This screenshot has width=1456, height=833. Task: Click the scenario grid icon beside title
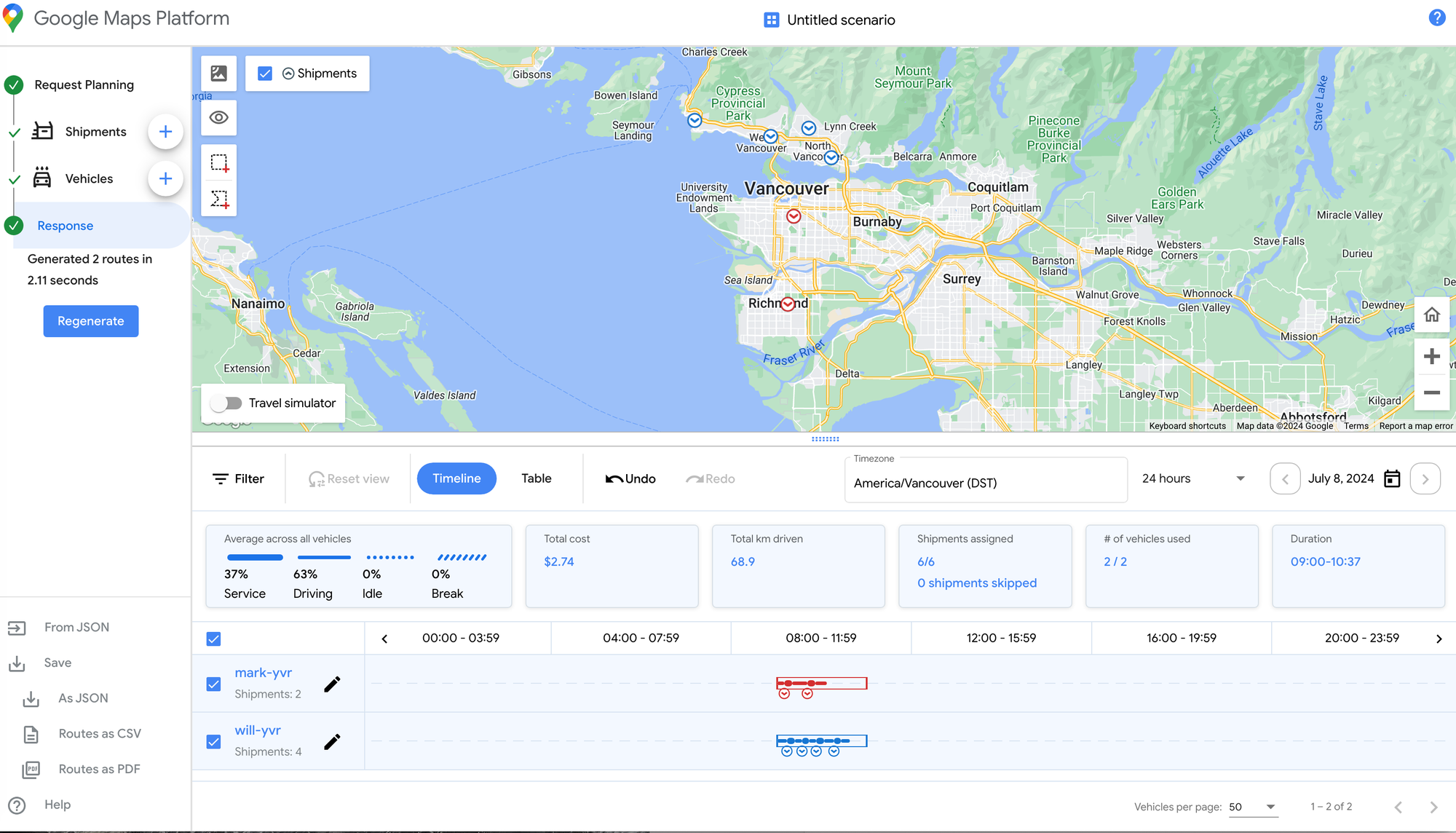(x=771, y=20)
